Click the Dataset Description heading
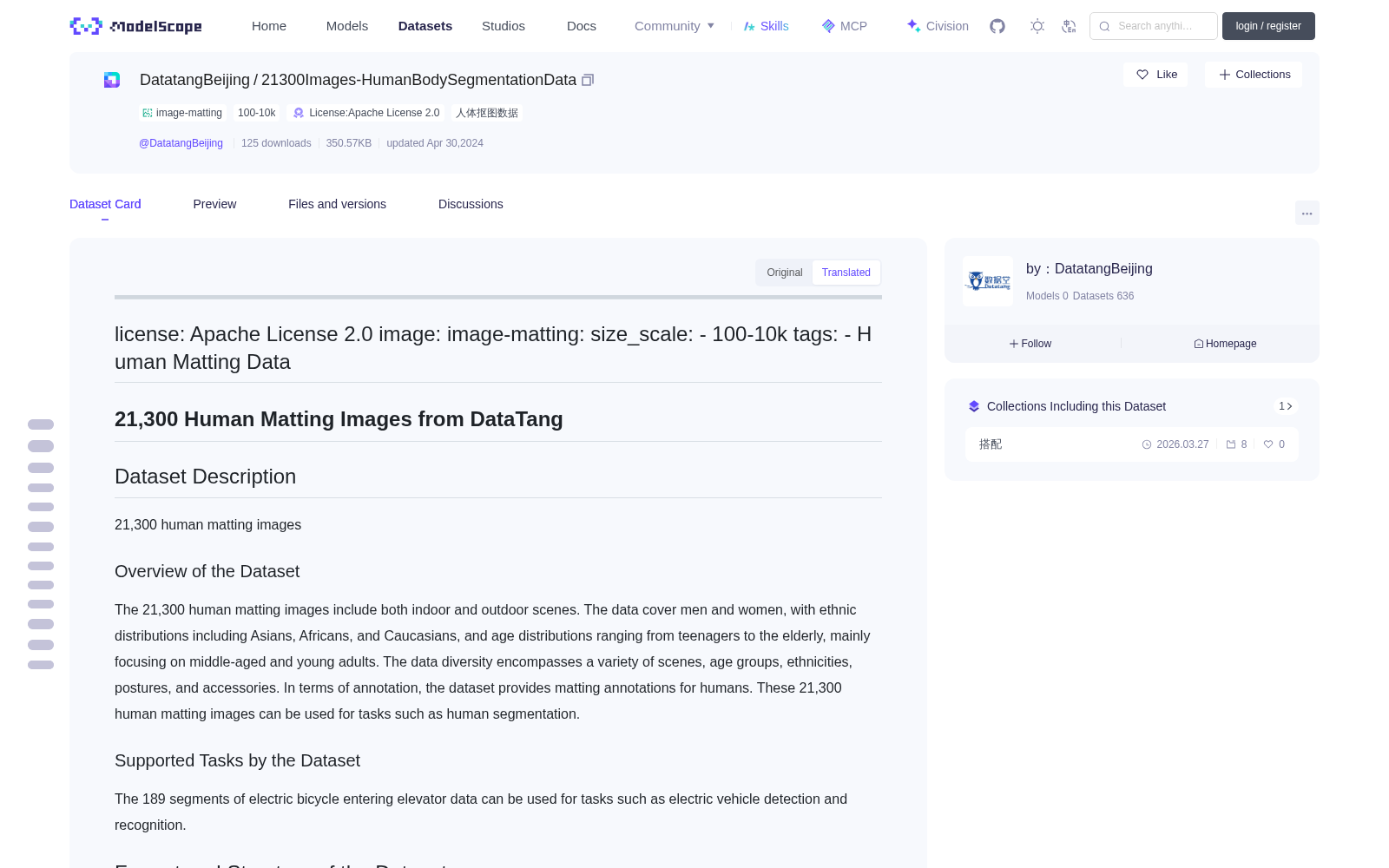The image size is (1389, 868). (205, 477)
